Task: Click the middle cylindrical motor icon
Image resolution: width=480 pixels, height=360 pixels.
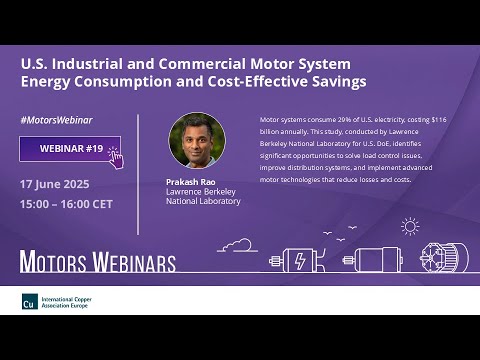Action: pos(373,259)
